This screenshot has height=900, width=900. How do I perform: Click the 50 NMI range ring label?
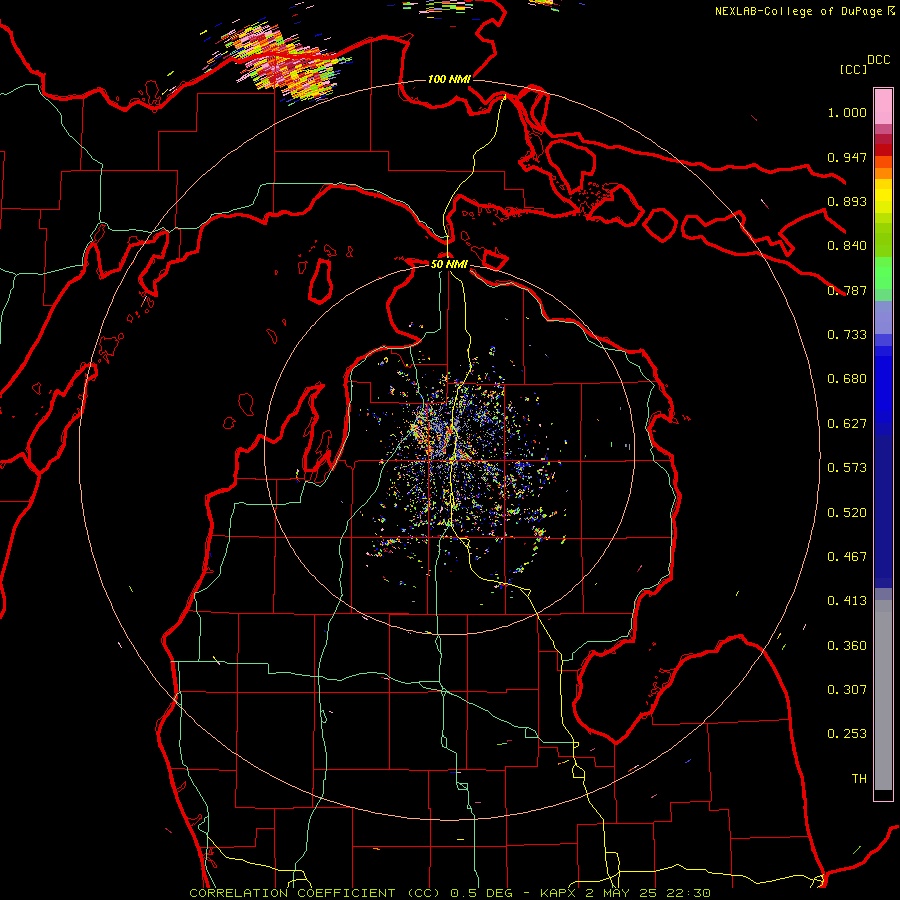[449, 264]
